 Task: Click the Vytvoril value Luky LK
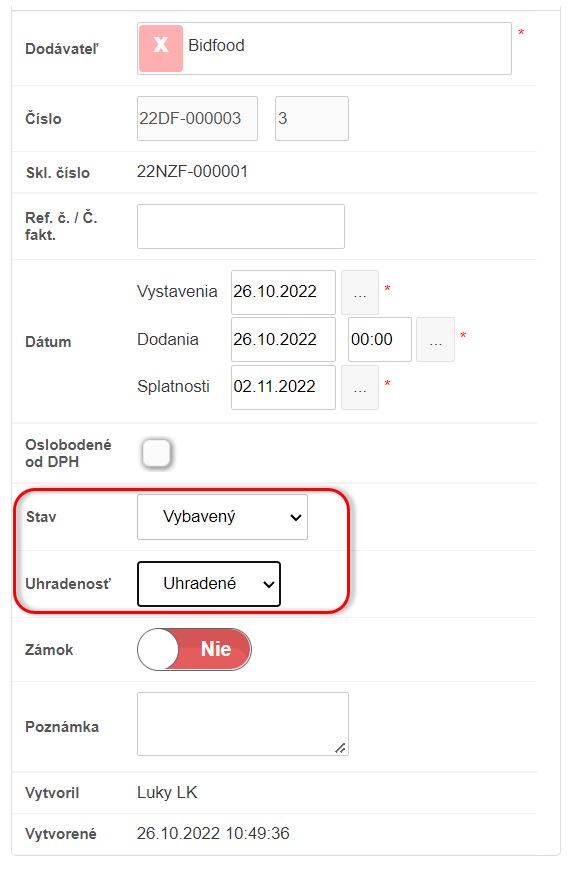(x=167, y=792)
